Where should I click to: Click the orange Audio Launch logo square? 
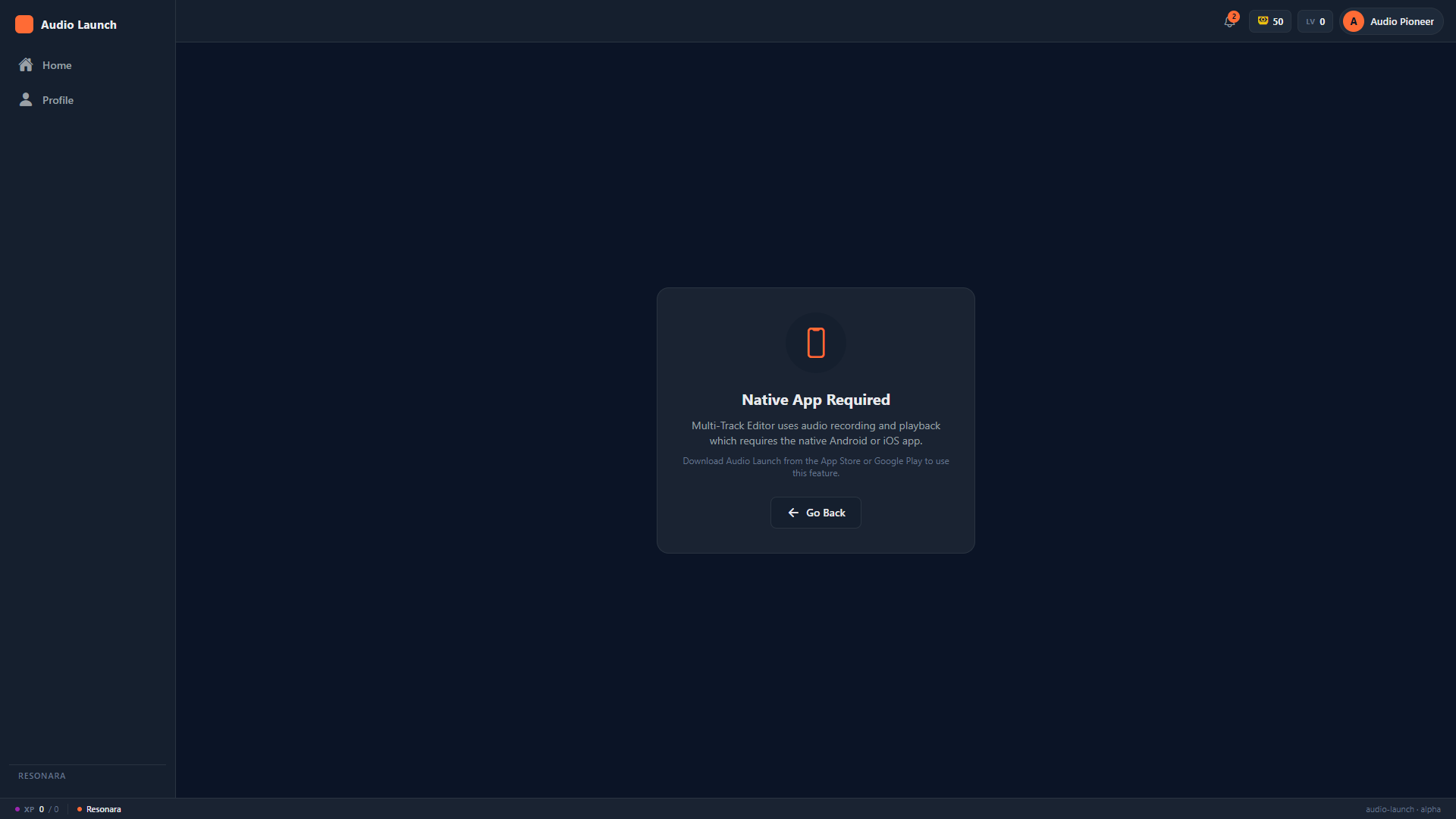point(24,24)
